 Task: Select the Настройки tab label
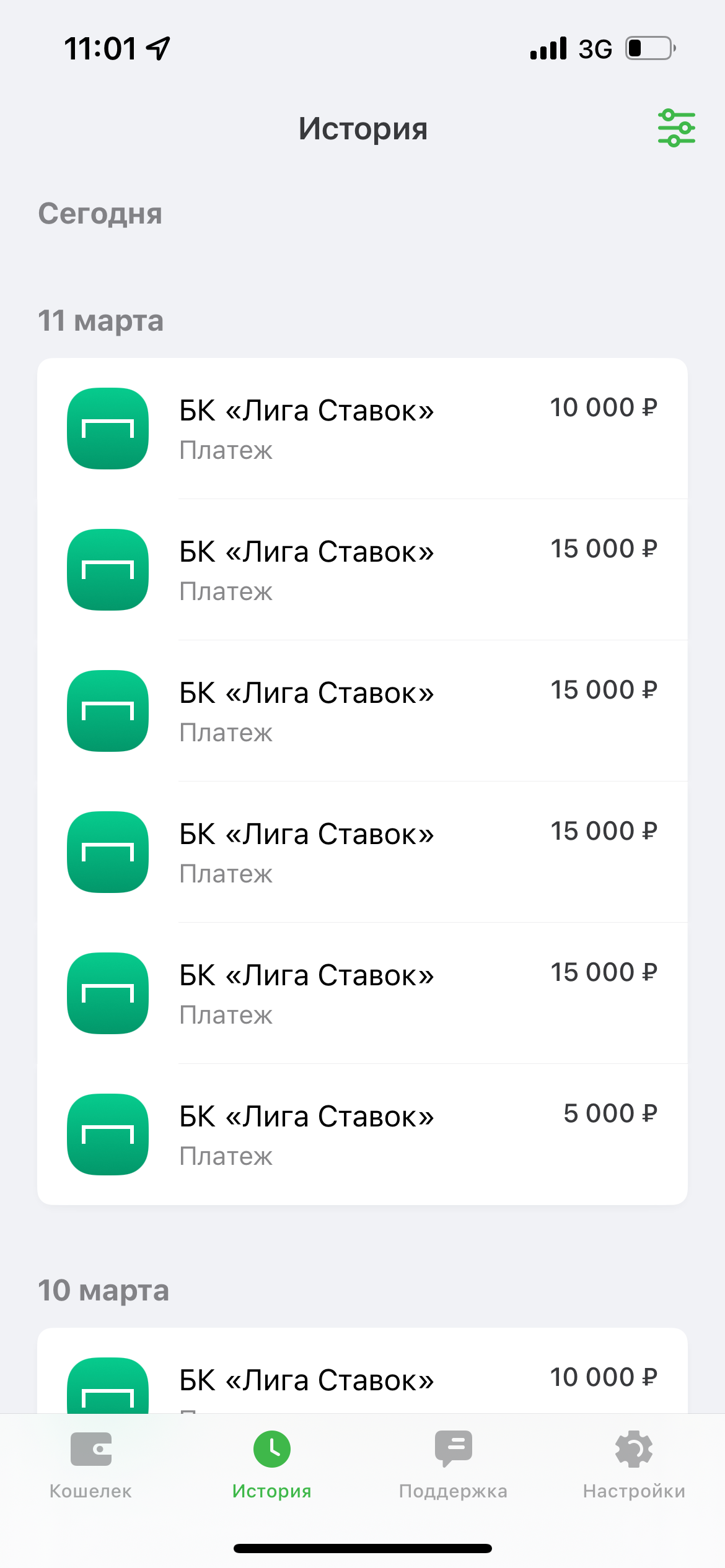tap(634, 1491)
